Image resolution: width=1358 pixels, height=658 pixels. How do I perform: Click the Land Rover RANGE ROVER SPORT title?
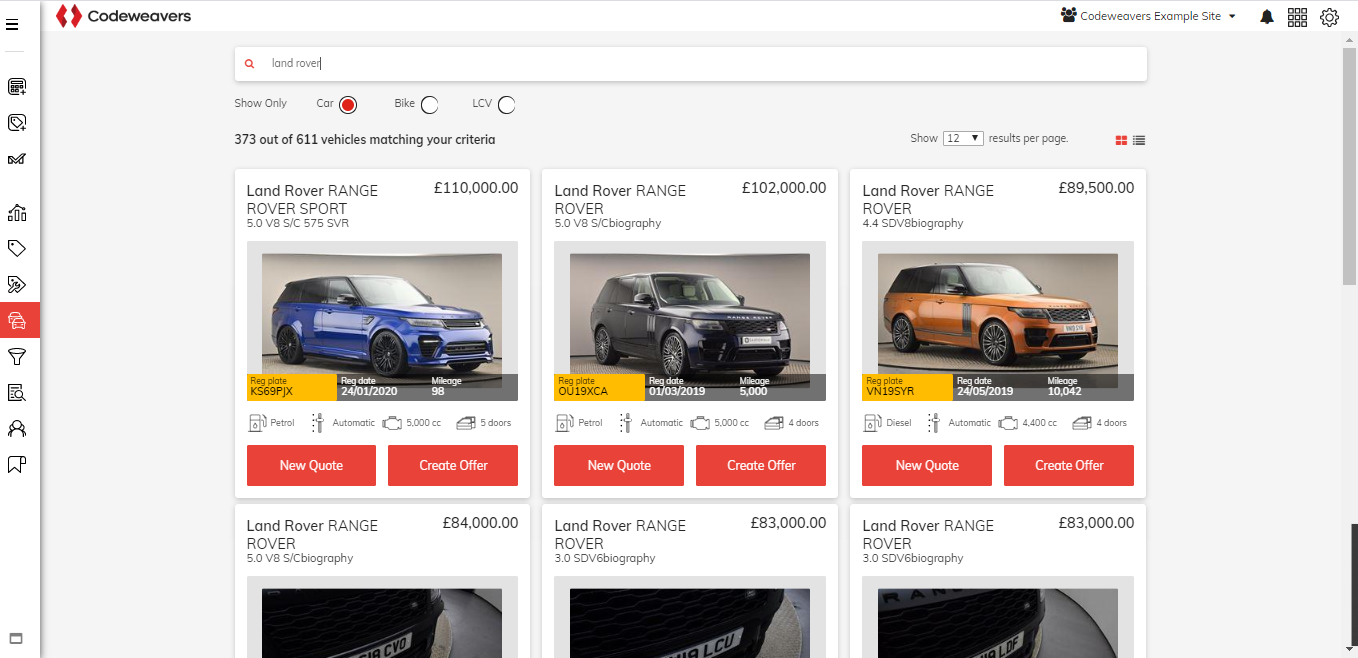312,199
